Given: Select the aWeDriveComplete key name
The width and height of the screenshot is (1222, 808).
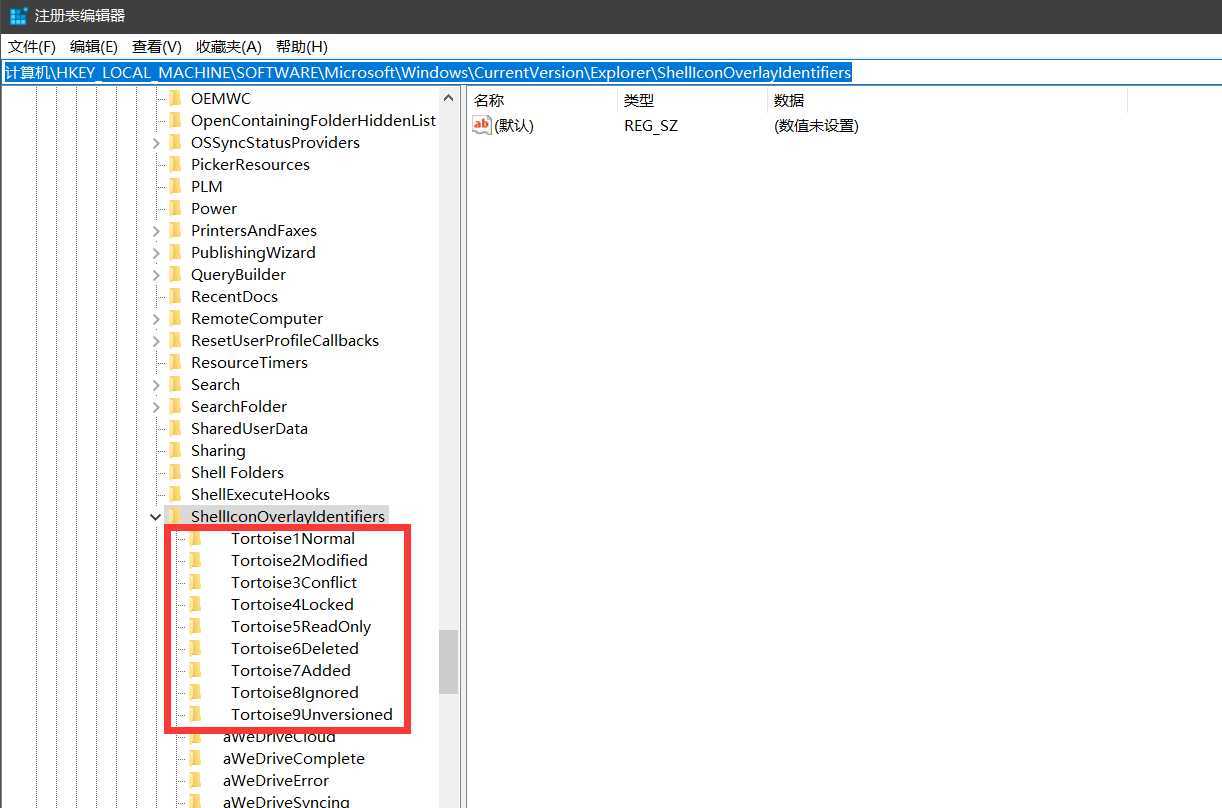Looking at the screenshot, I should pyautogui.click(x=294, y=758).
